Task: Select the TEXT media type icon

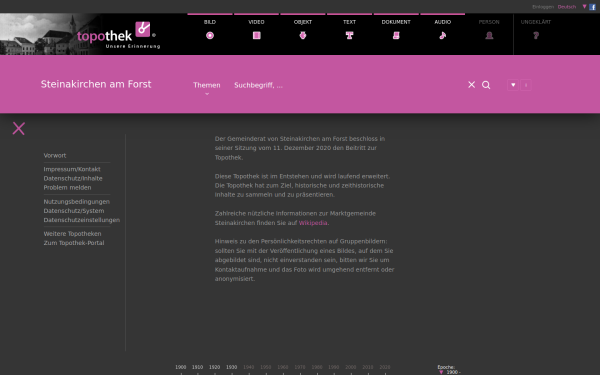Action: point(349,36)
